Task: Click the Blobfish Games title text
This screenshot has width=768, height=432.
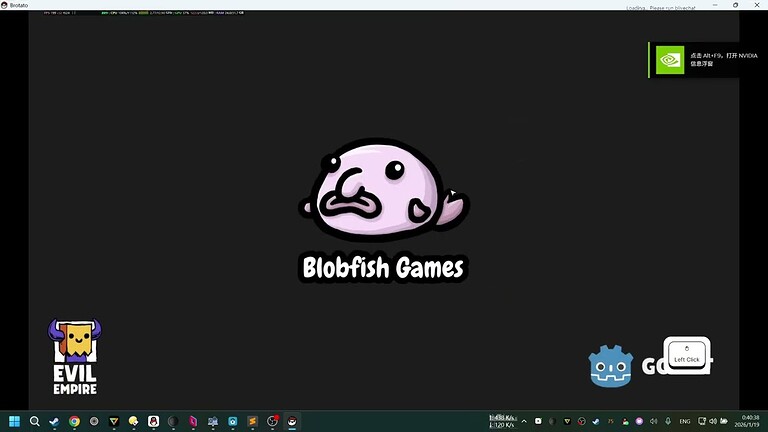Action: point(384,268)
